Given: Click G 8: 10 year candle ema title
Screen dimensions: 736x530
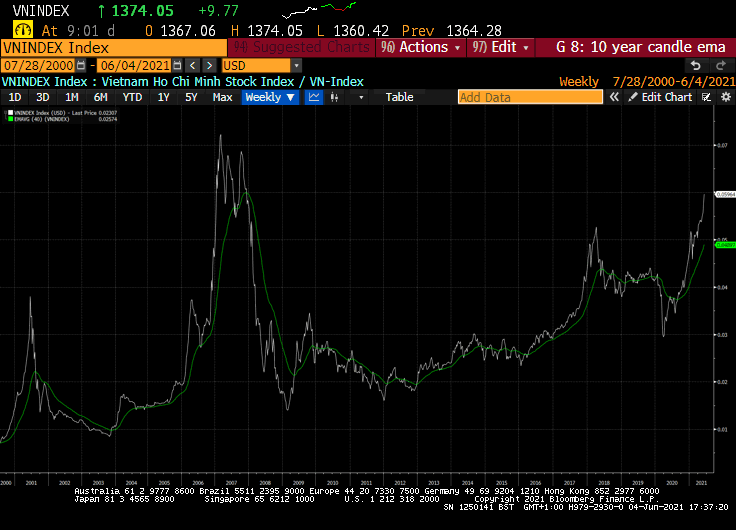Looking at the screenshot, I should click(640, 47).
